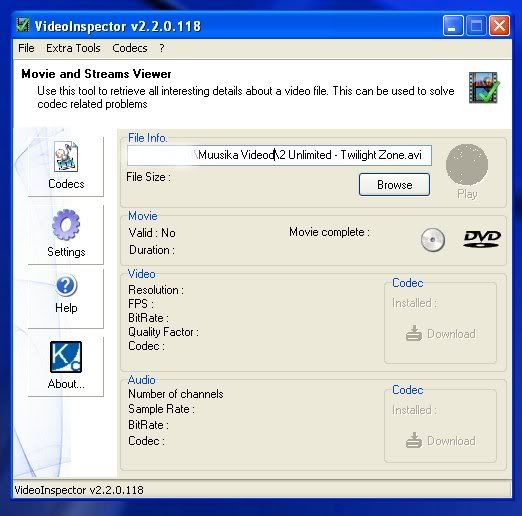This screenshot has width=522, height=516.
Task: Open the About KC Softwares icon
Action: pos(66,357)
